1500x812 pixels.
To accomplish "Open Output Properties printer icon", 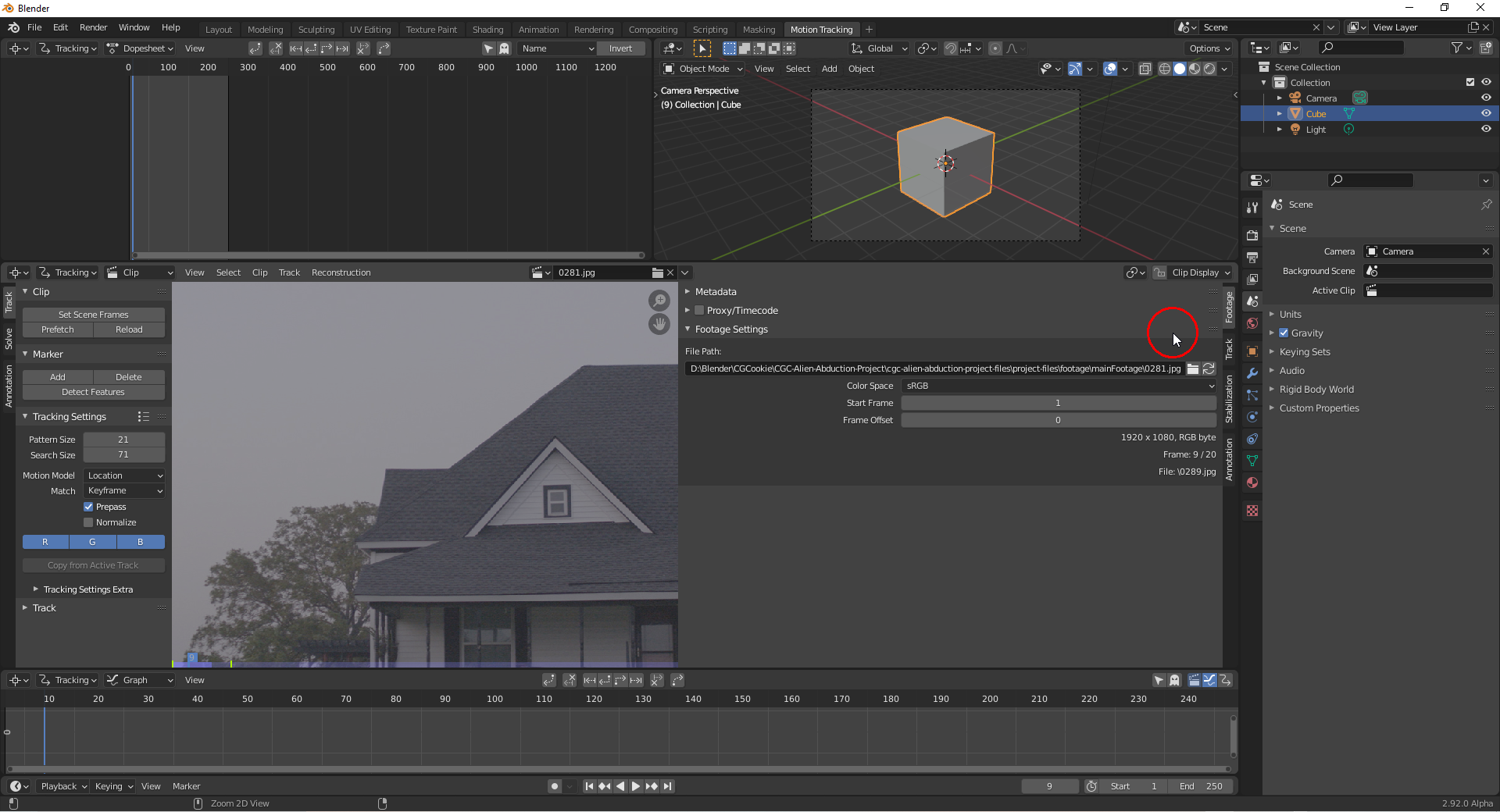I will tap(1252, 255).
